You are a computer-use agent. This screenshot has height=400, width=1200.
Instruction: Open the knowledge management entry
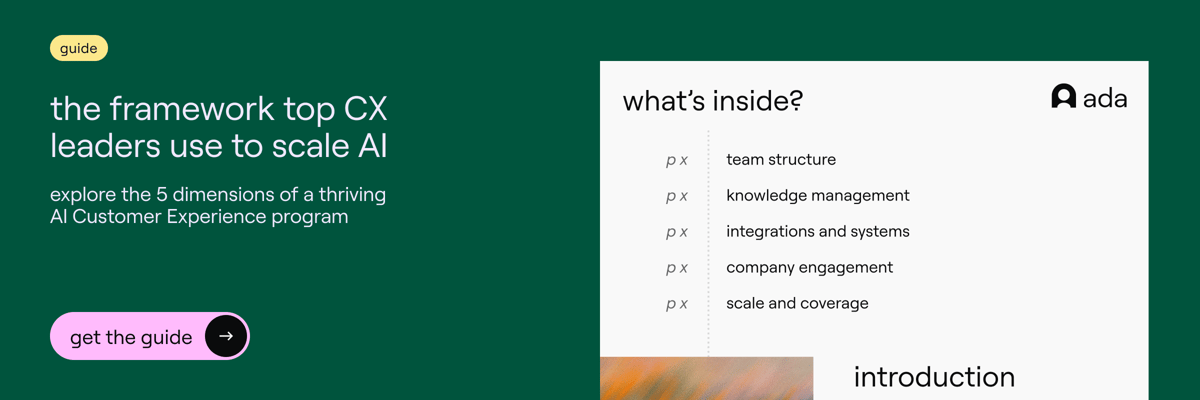[817, 195]
